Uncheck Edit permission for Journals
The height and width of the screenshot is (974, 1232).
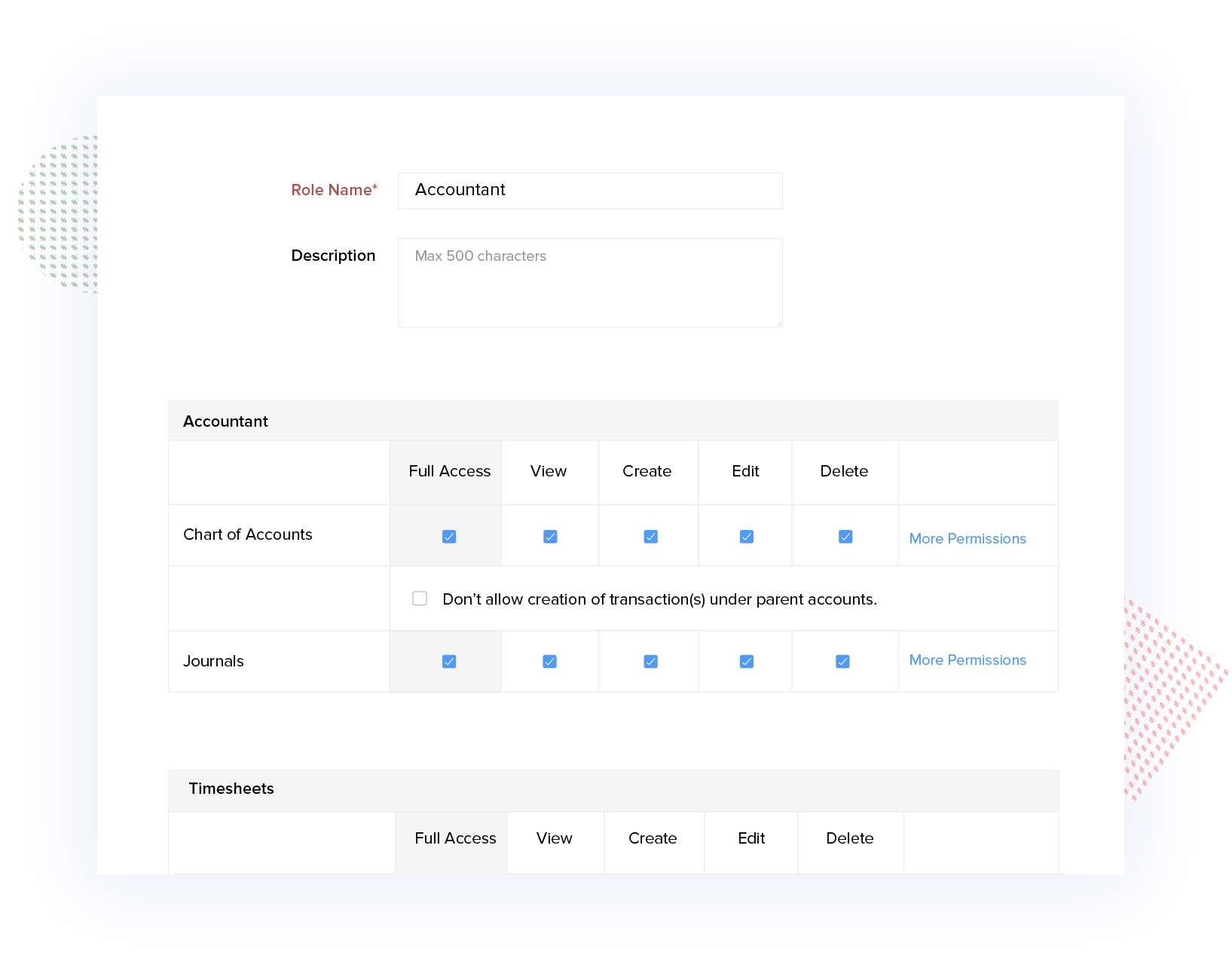point(745,661)
